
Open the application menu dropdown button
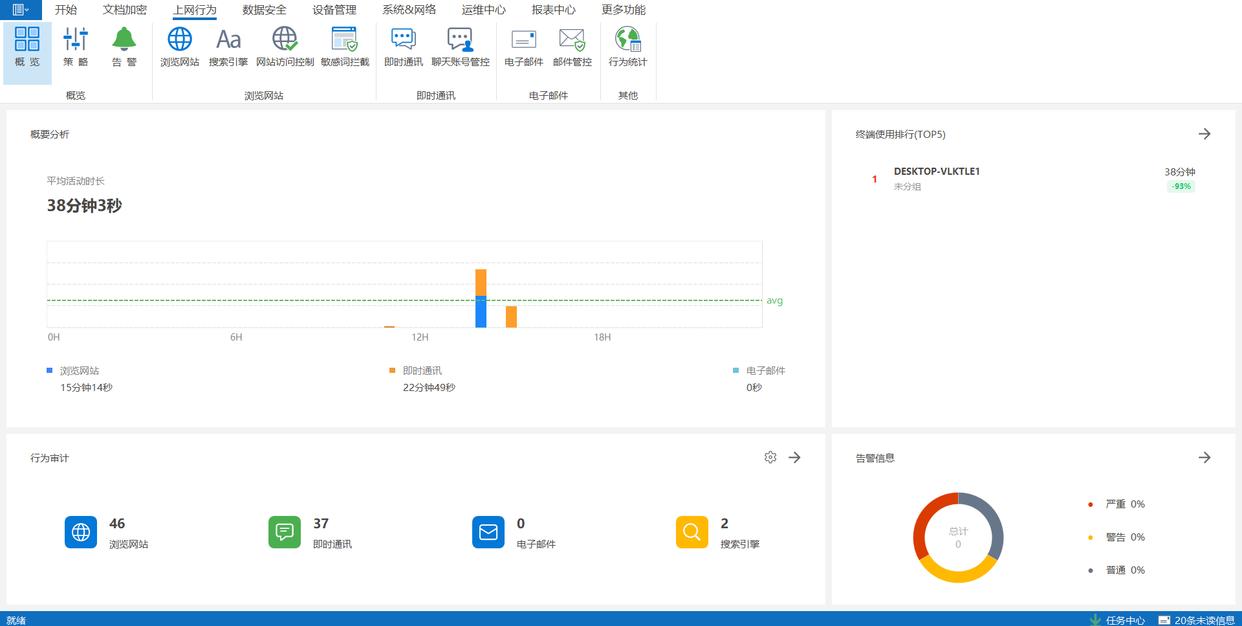coord(20,10)
